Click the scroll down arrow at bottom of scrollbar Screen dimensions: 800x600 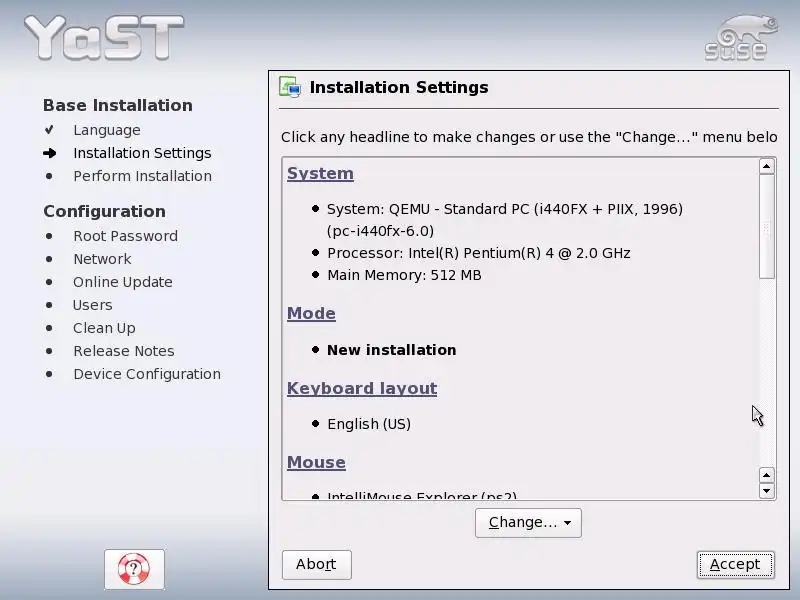click(x=766, y=491)
